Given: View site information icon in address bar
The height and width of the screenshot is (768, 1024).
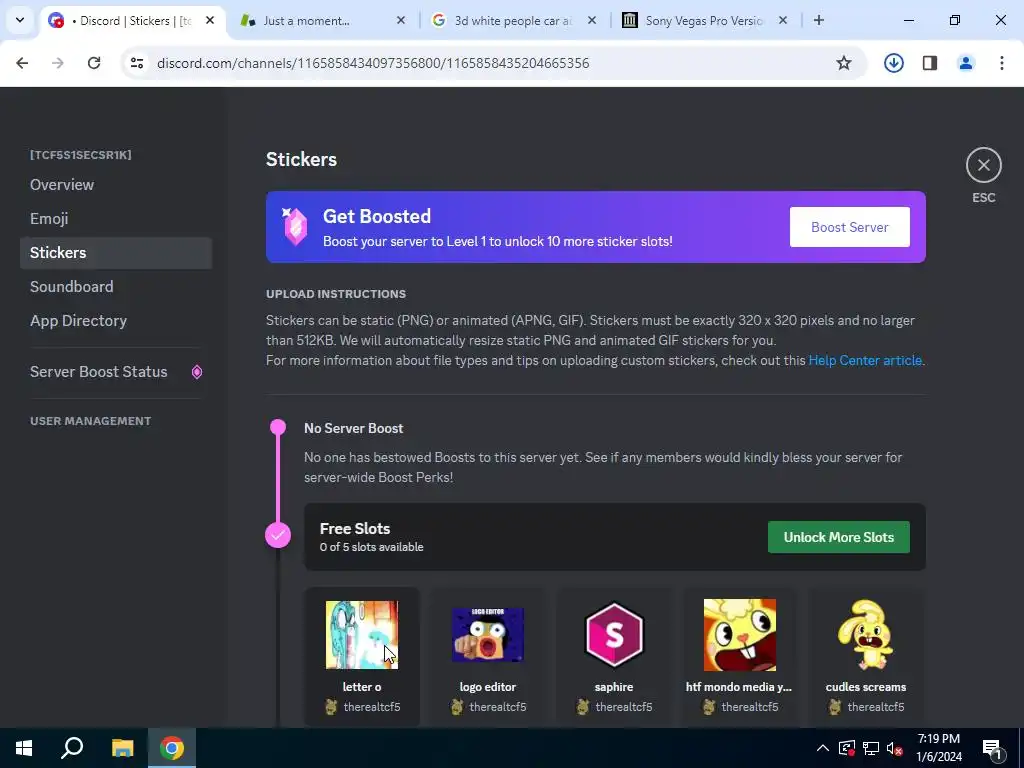Looking at the screenshot, I should [137, 63].
